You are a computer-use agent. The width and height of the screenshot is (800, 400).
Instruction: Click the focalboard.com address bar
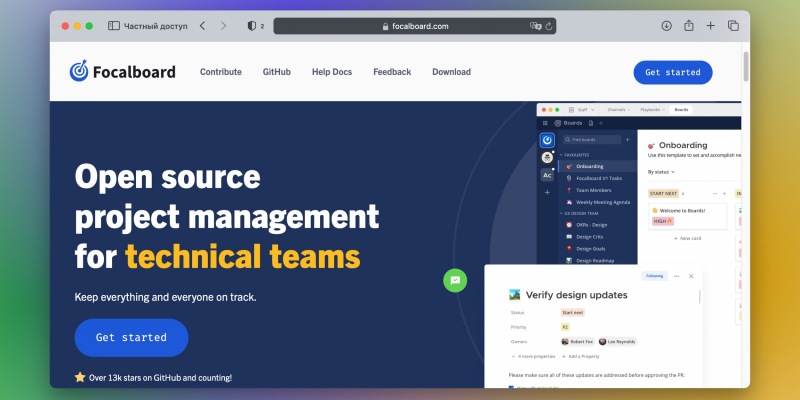coord(414,26)
